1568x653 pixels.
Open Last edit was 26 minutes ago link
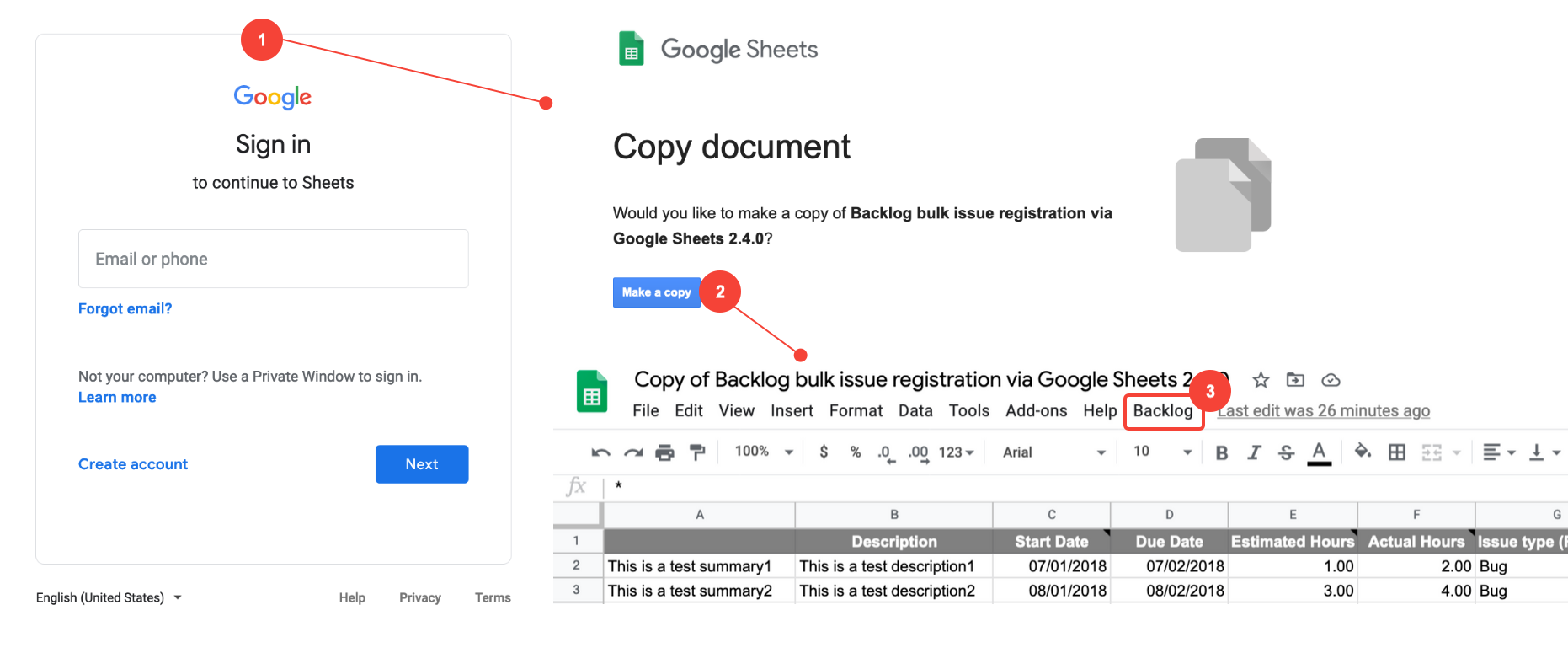click(1324, 411)
